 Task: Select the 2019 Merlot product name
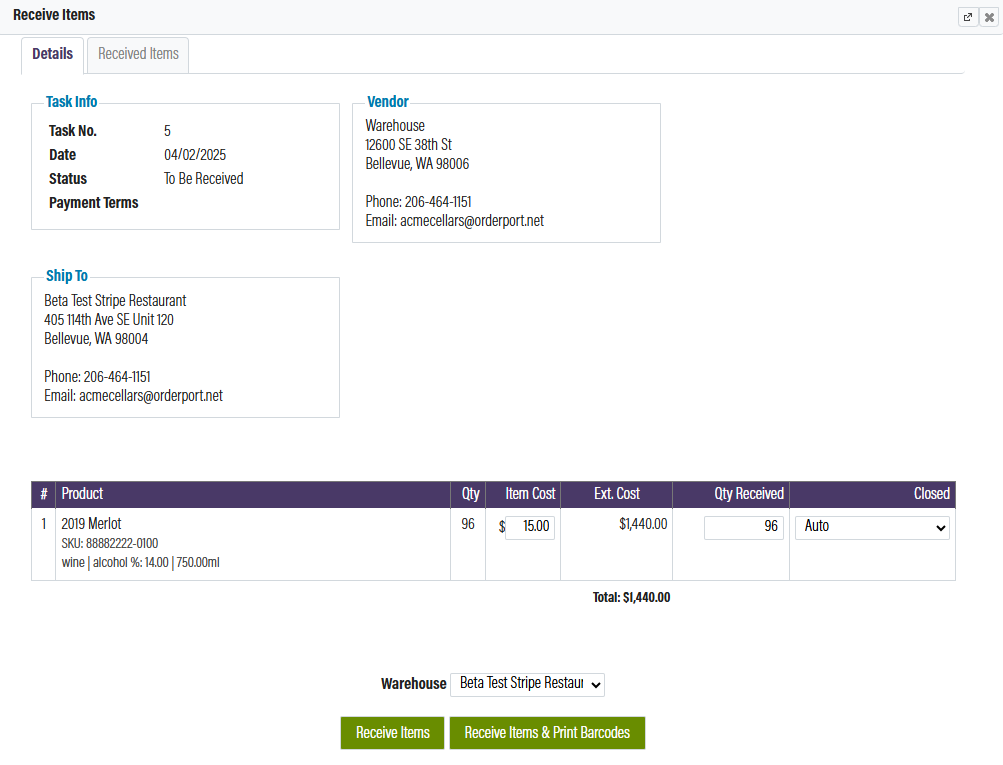pyautogui.click(x=91, y=524)
